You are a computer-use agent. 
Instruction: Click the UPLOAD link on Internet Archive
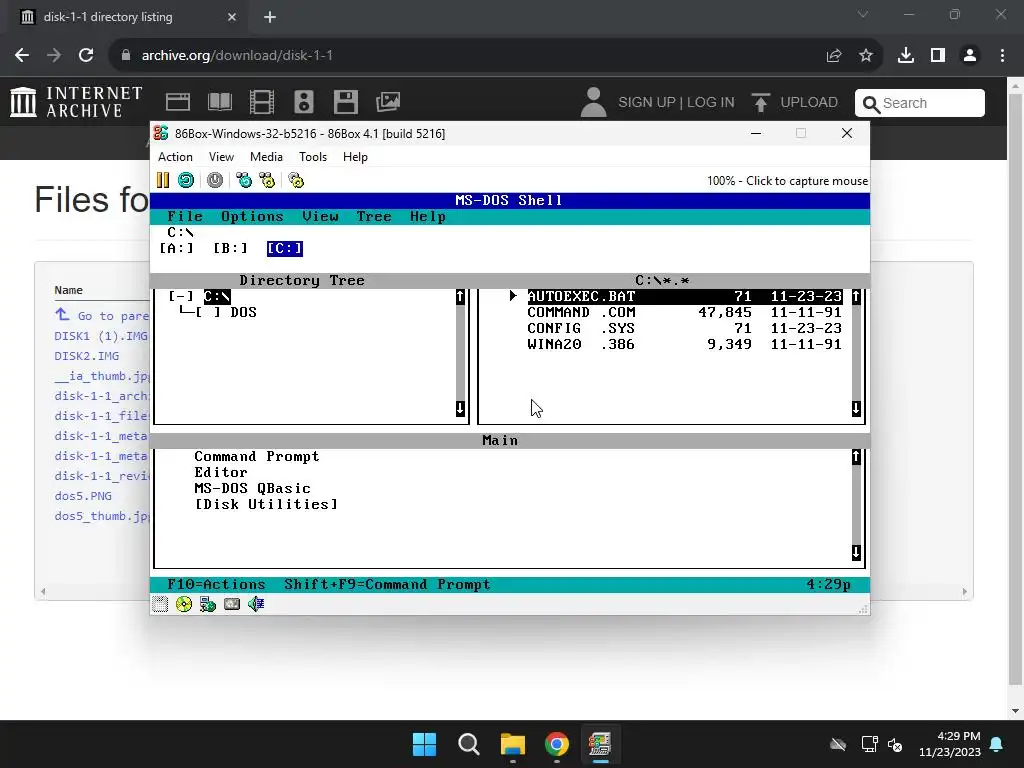[x=795, y=103]
